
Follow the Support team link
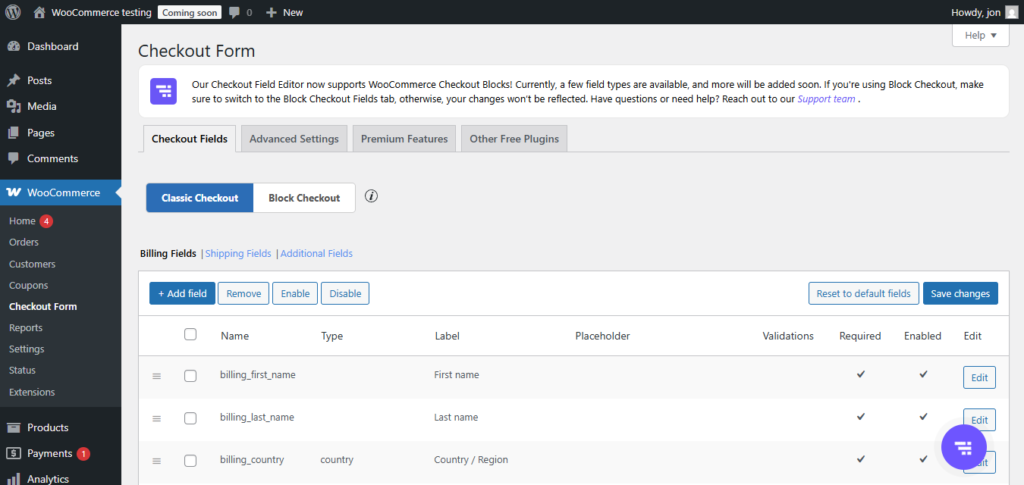[x=825, y=100]
